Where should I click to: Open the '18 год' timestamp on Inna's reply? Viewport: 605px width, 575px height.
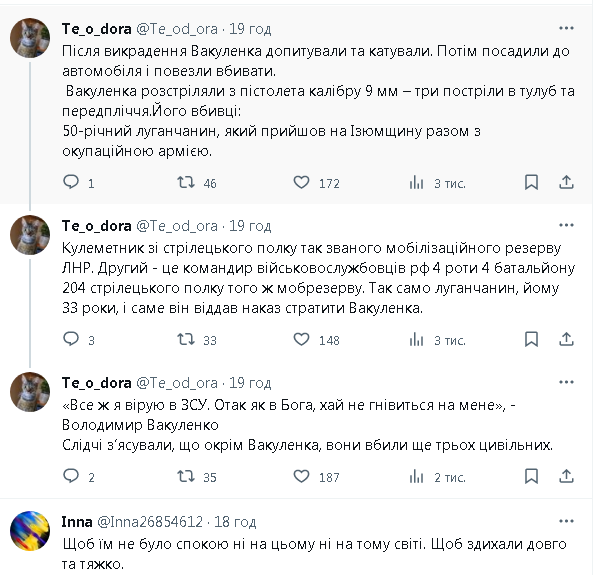(x=236, y=521)
